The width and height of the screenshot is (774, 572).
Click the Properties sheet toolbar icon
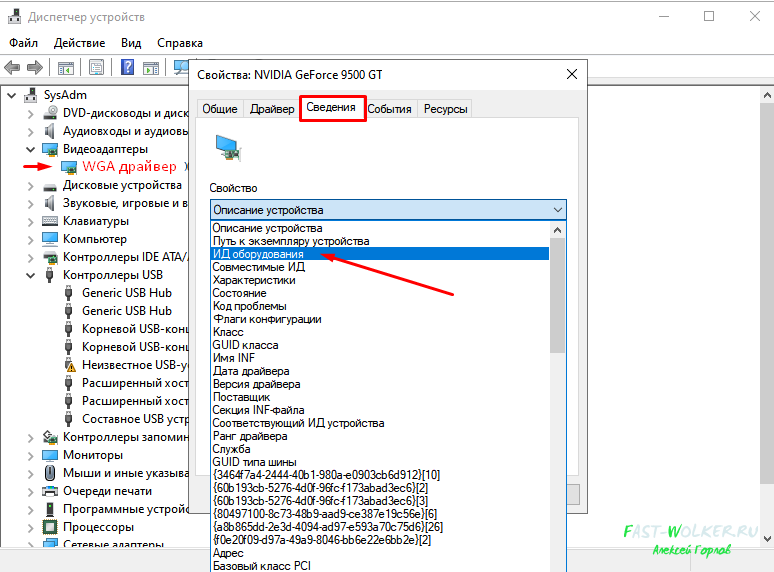(96, 67)
